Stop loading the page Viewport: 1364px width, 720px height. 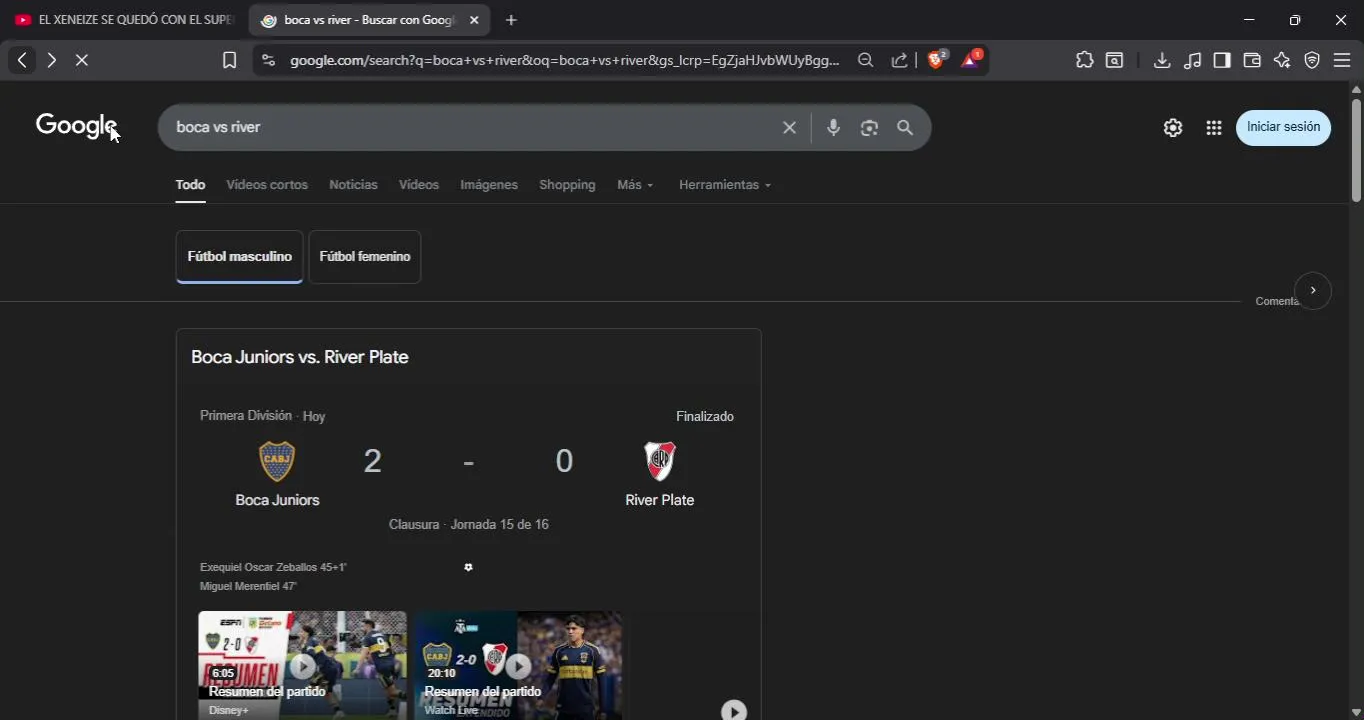tap(82, 60)
